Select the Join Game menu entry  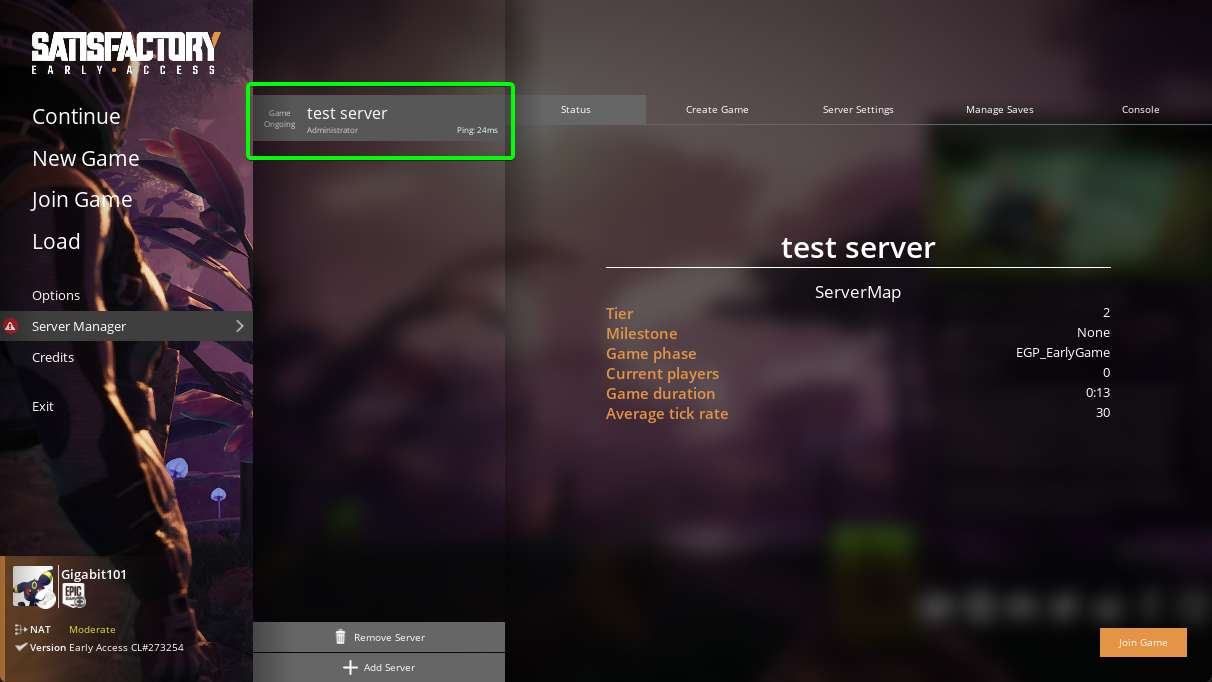(82, 200)
